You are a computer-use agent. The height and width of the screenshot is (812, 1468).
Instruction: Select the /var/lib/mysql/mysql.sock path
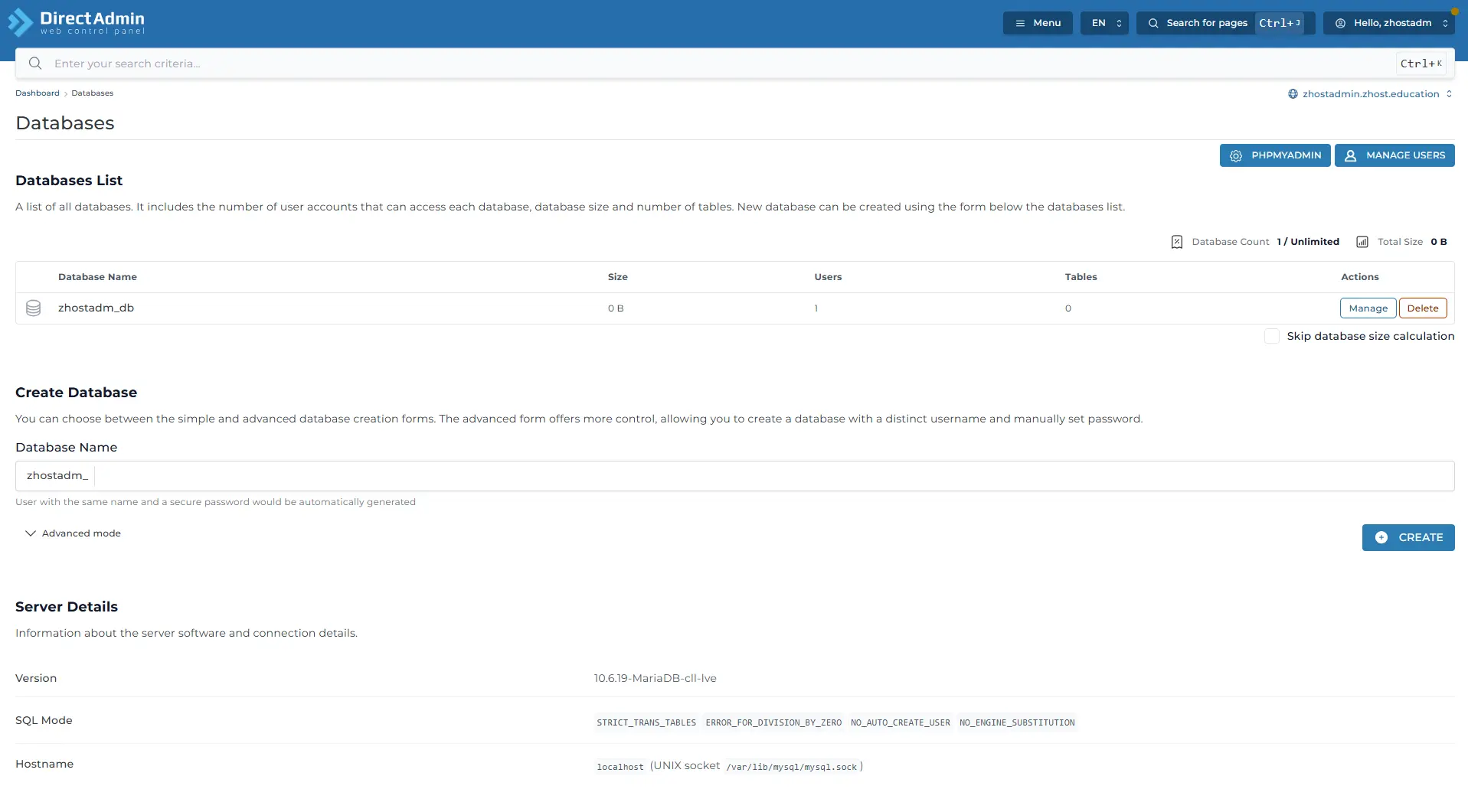point(792,767)
